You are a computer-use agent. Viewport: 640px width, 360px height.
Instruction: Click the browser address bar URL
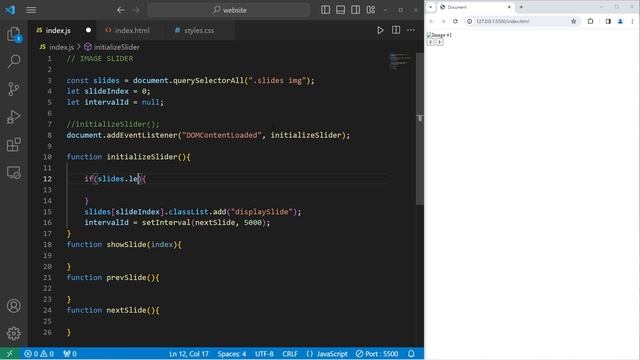[502, 21]
